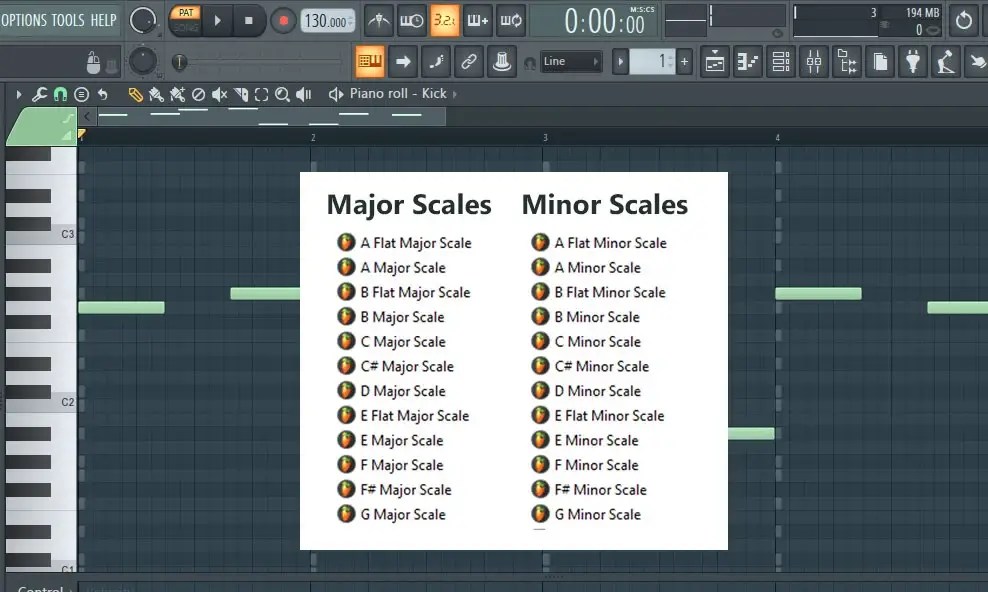Open the Line snap dropdown

571,62
